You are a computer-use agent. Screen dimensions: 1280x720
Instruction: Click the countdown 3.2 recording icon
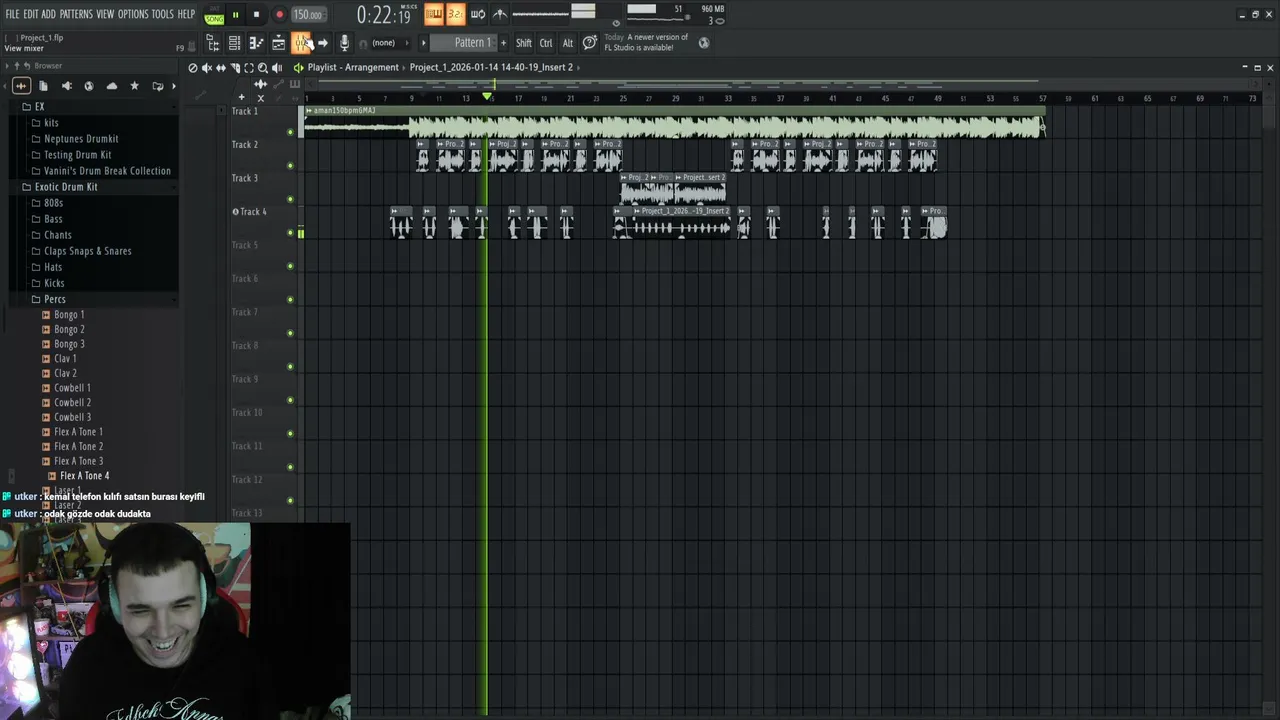tap(455, 14)
